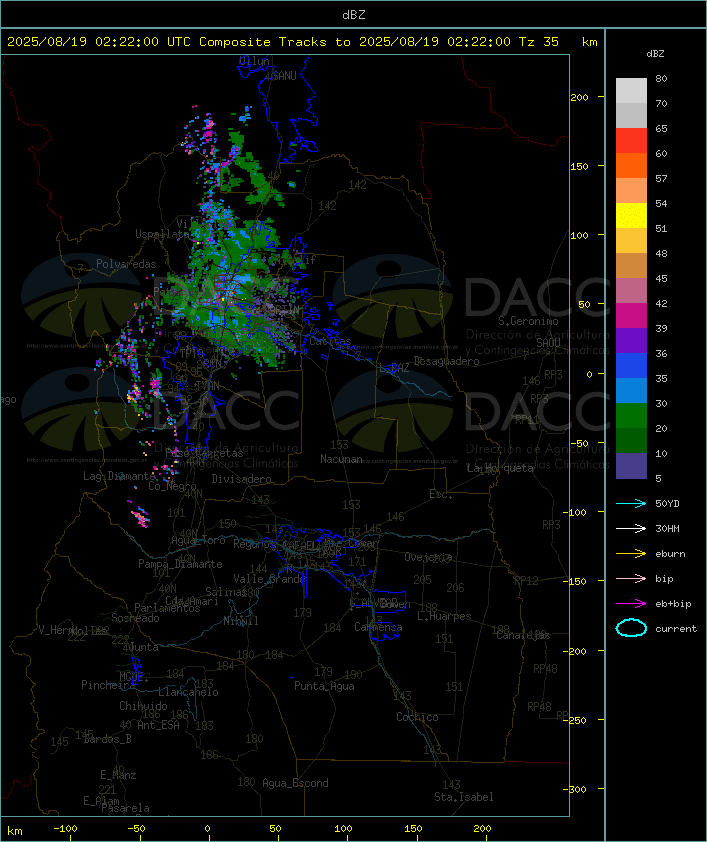707x842 pixels.
Task: Click the Sta.Isabel place label
Action: 464,797
